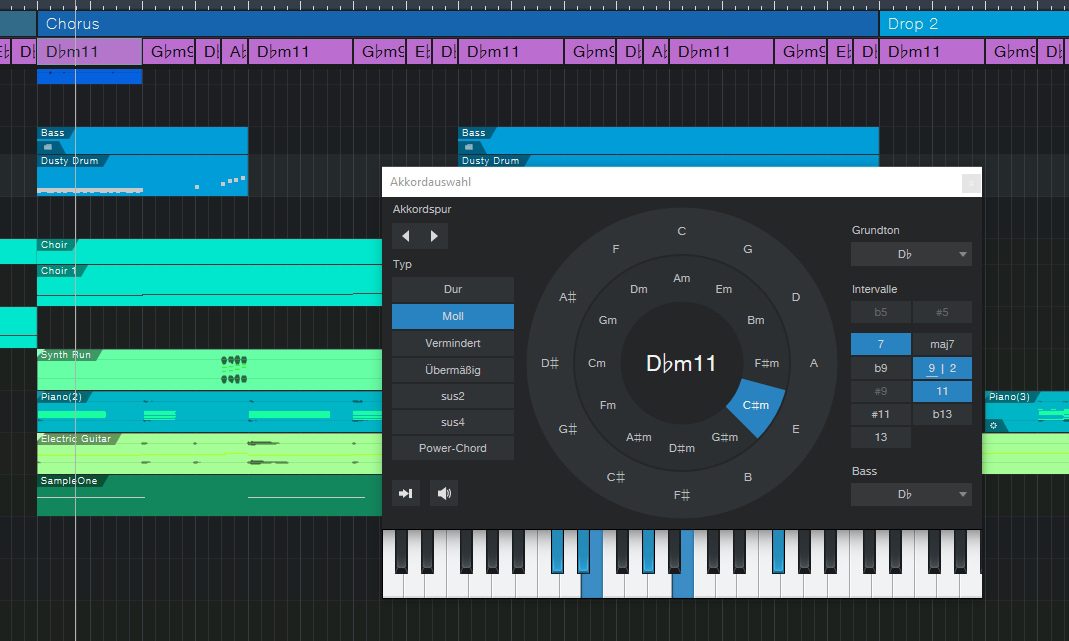Enable the b13 interval
The height and width of the screenshot is (641, 1069).
pos(942,413)
